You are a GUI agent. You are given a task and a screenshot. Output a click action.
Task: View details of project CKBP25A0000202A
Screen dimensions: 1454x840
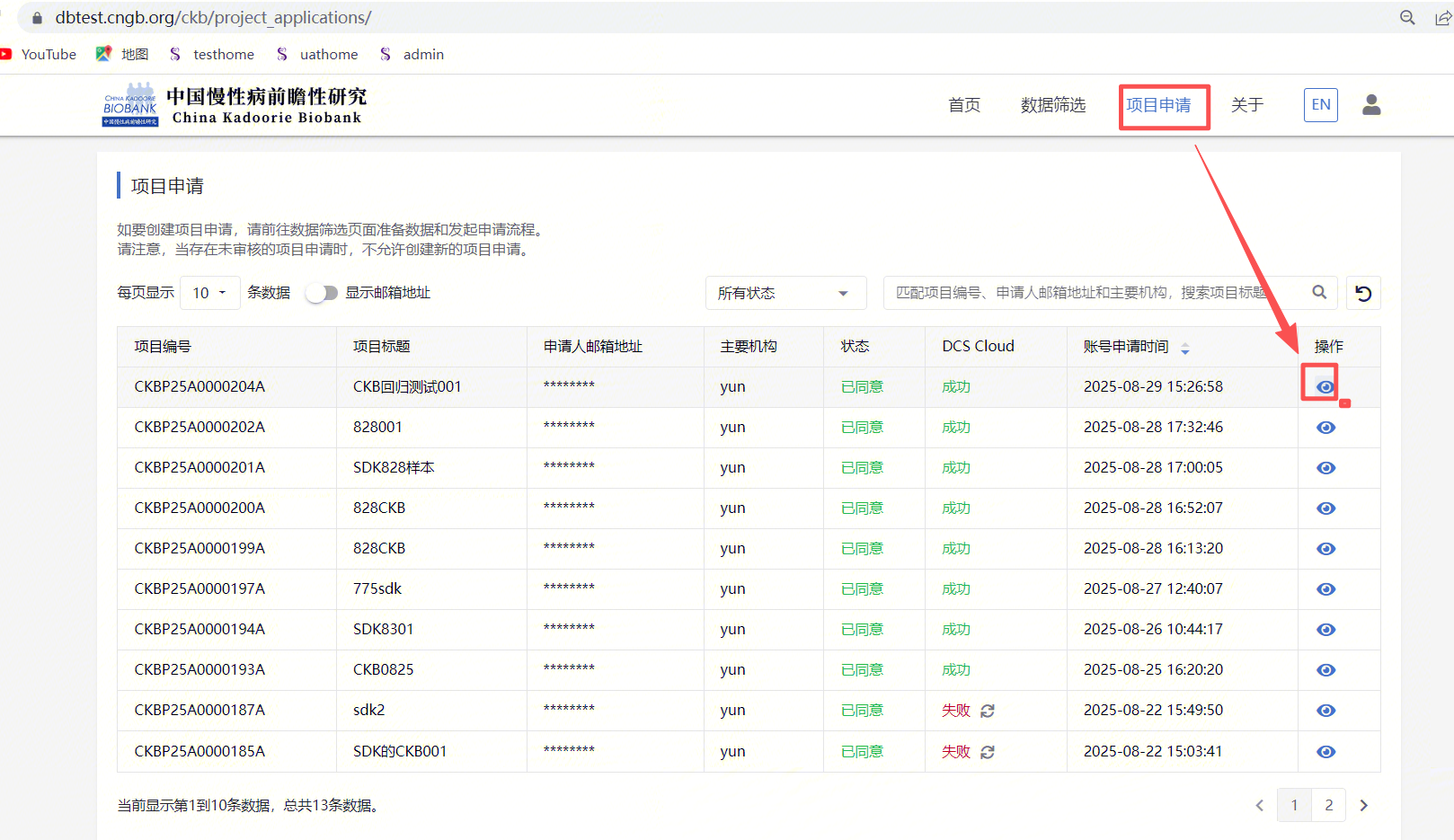coord(1325,428)
